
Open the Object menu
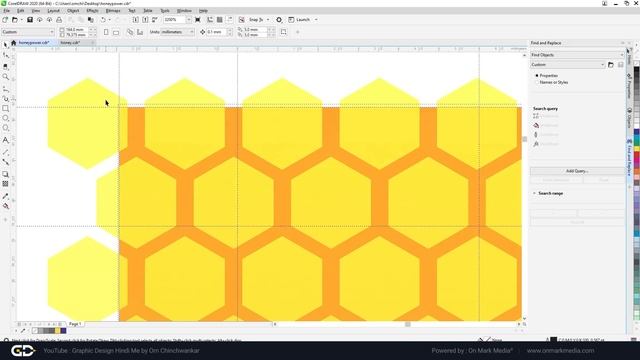point(73,11)
